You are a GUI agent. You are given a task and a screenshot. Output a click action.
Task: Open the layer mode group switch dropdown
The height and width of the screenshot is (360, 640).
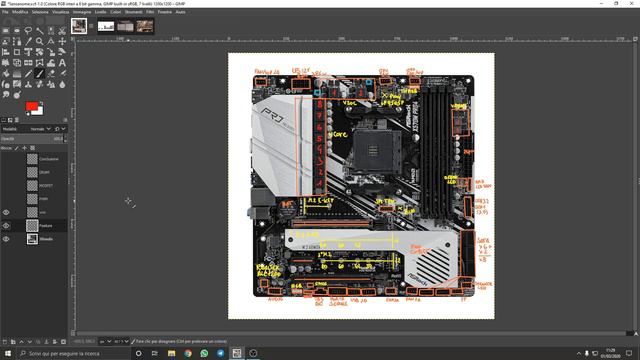tap(60, 129)
